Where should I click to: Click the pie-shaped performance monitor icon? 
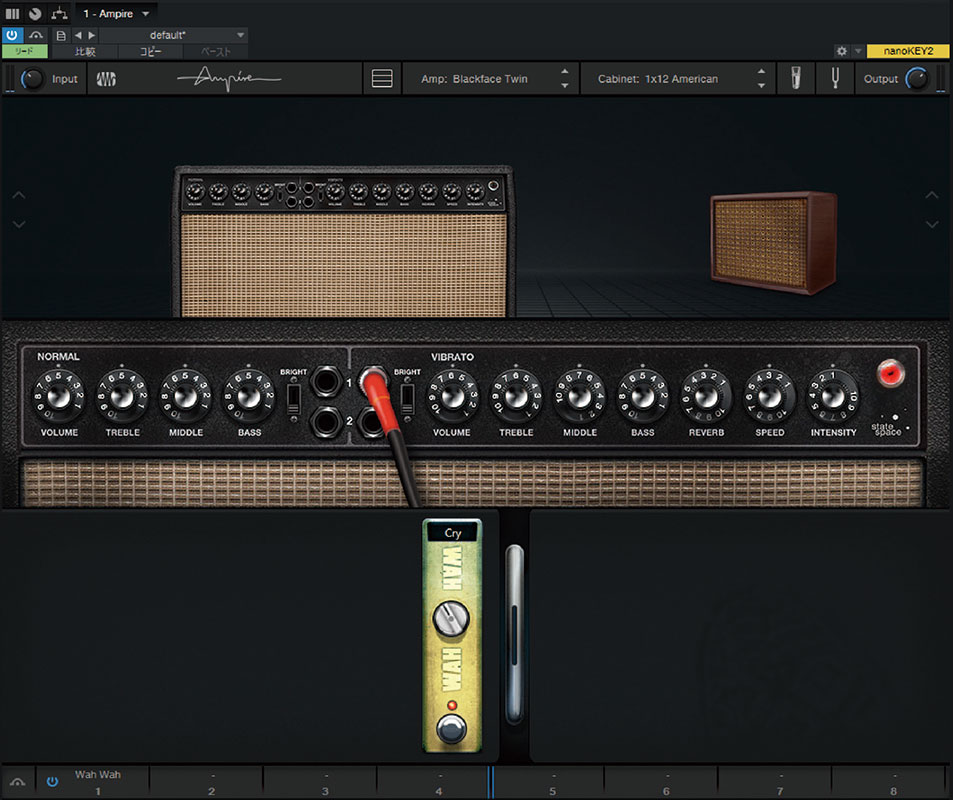pyautogui.click(x=35, y=13)
